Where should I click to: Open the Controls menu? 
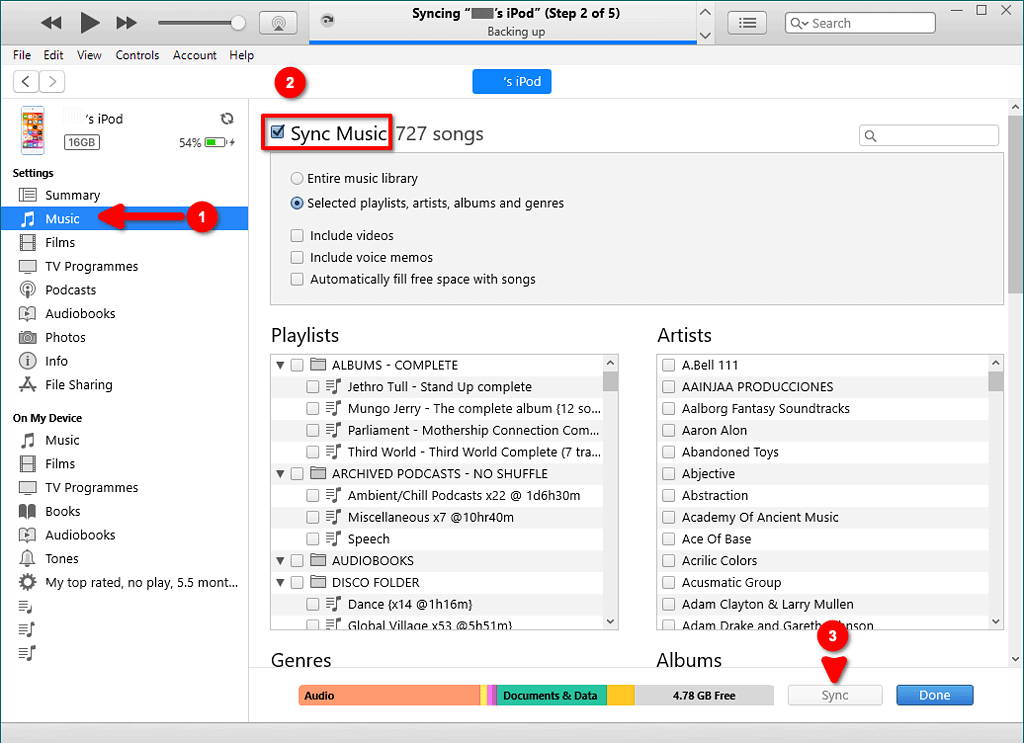click(x=137, y=55)
